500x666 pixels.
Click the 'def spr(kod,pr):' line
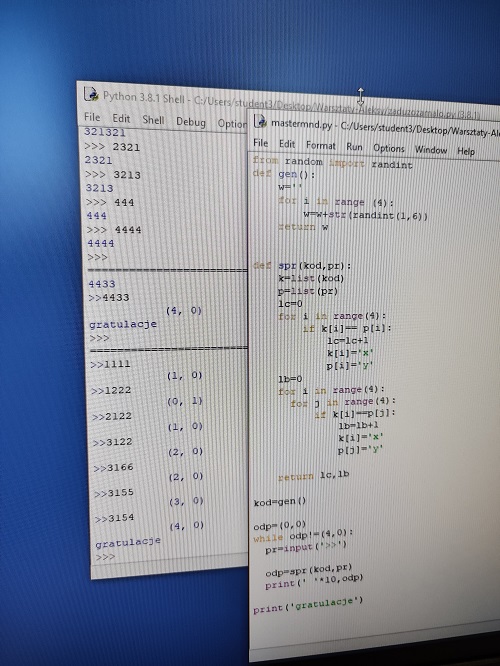tap(302, 266)
